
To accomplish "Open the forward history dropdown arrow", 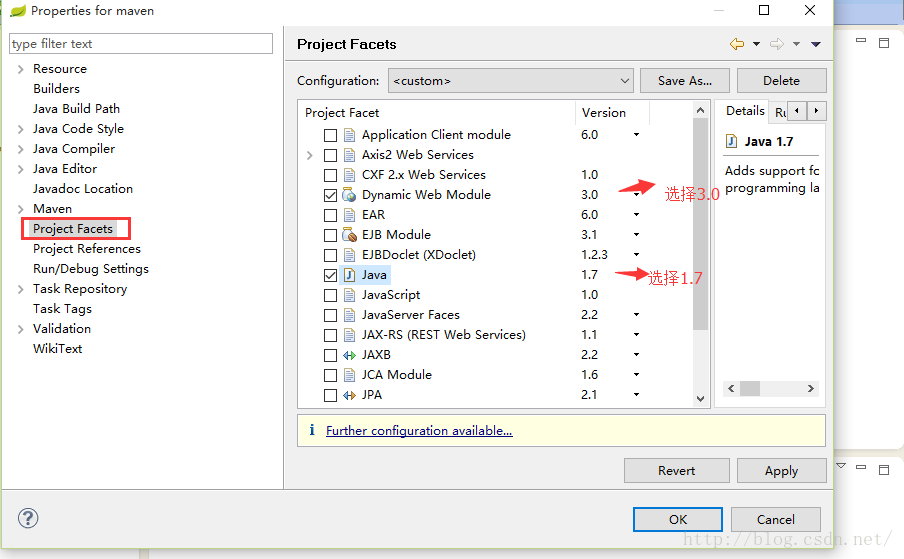I will pos(796,44).
